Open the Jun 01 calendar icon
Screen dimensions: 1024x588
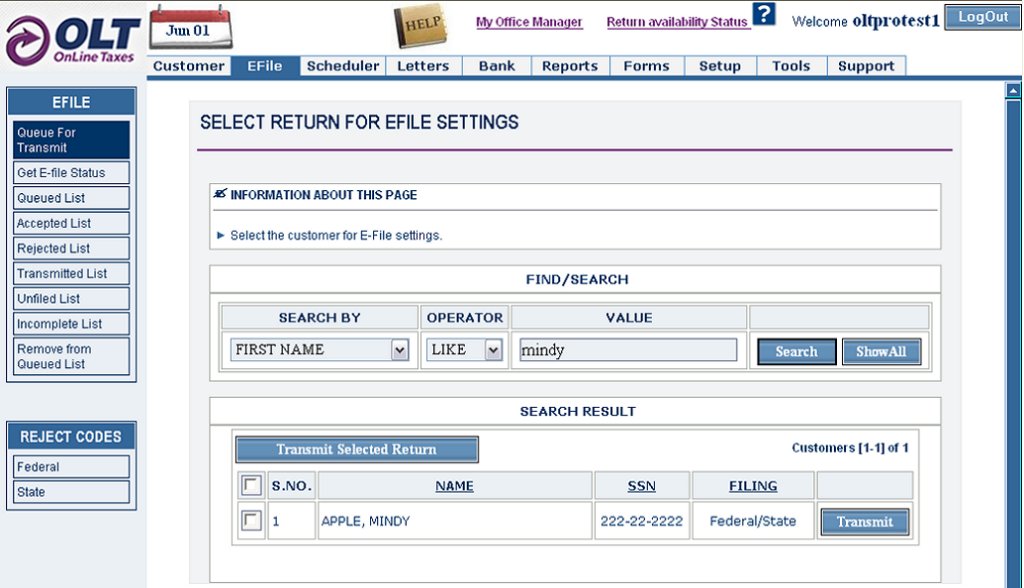coord(190,27)
